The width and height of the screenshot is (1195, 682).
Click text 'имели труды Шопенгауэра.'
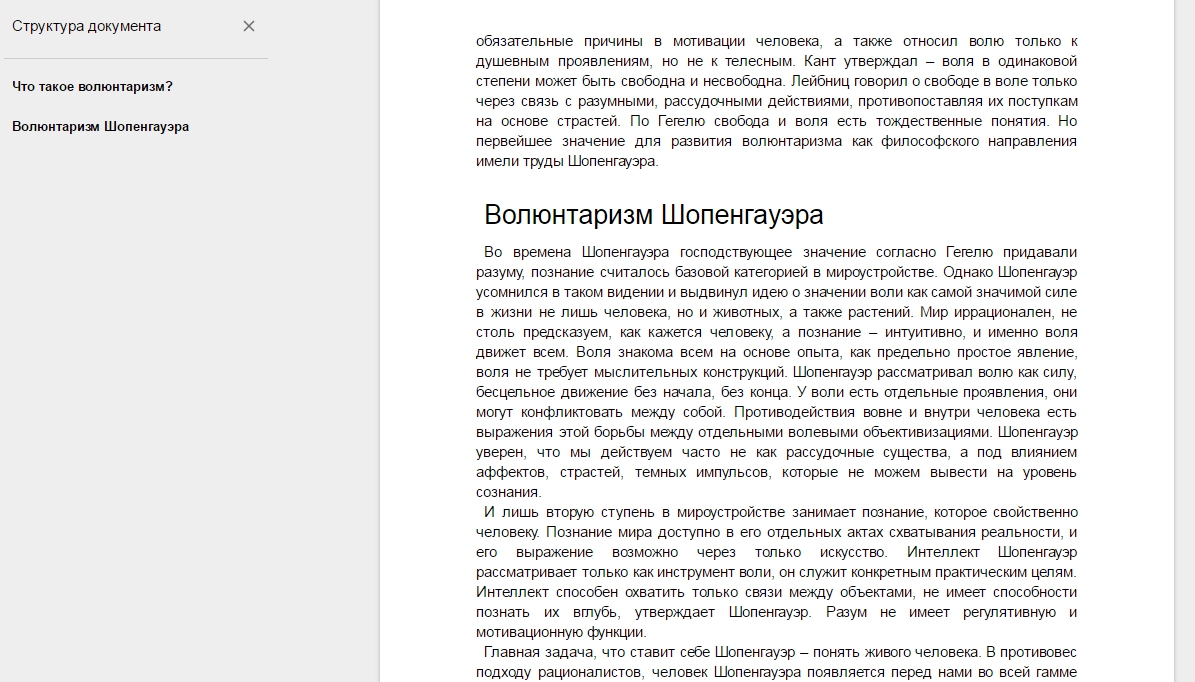tap(567, 161)
